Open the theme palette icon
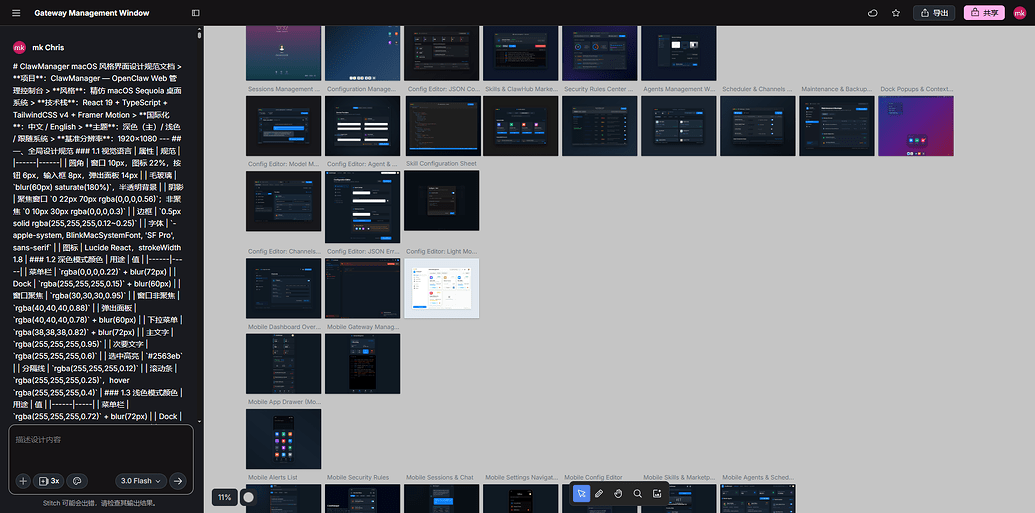Viewport: 1035px width, 513px height. point(77,481)
